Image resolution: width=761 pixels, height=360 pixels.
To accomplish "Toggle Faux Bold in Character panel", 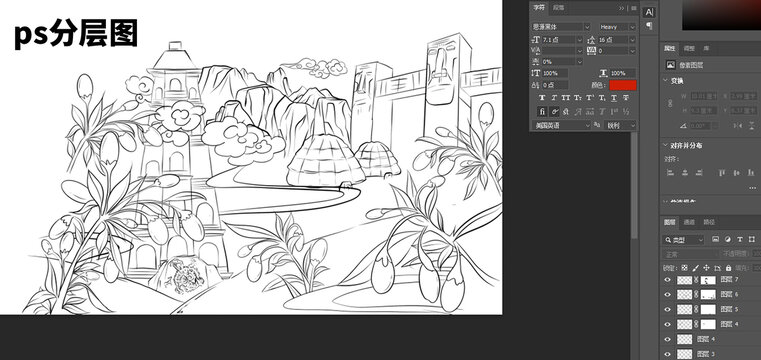I will pos(542,98).
